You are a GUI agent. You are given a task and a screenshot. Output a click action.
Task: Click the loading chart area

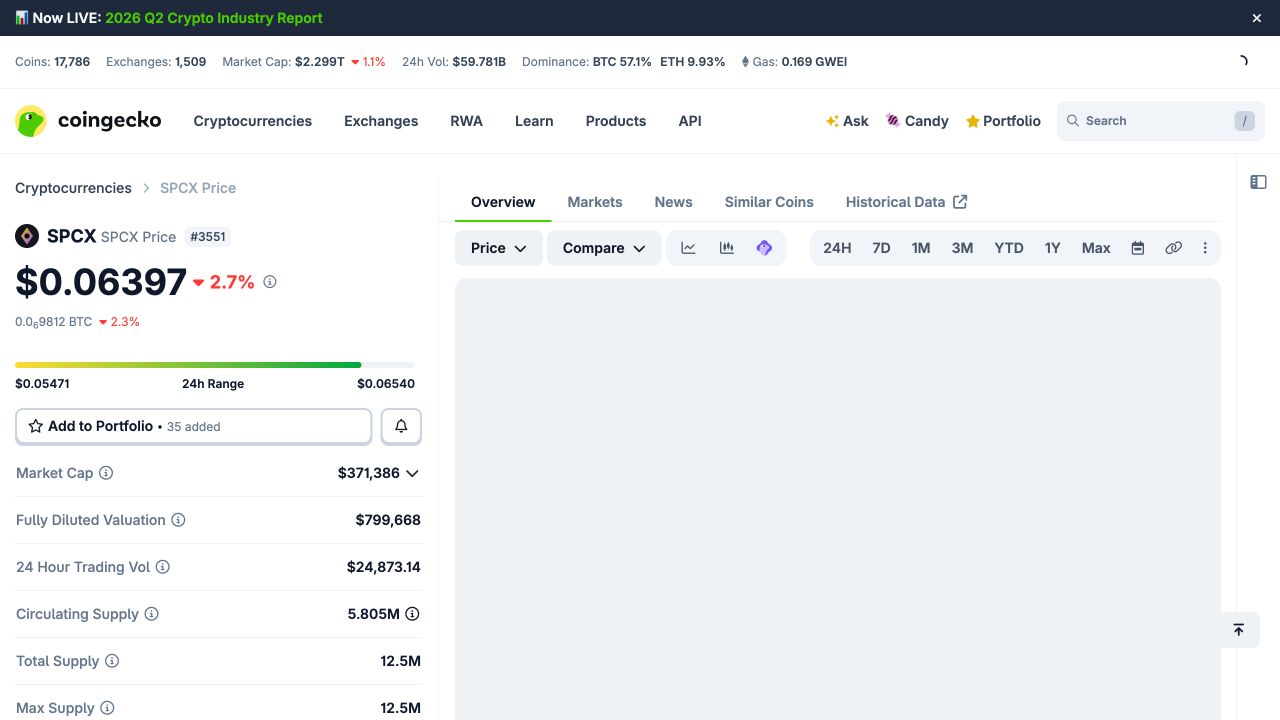tap(838, 499)
